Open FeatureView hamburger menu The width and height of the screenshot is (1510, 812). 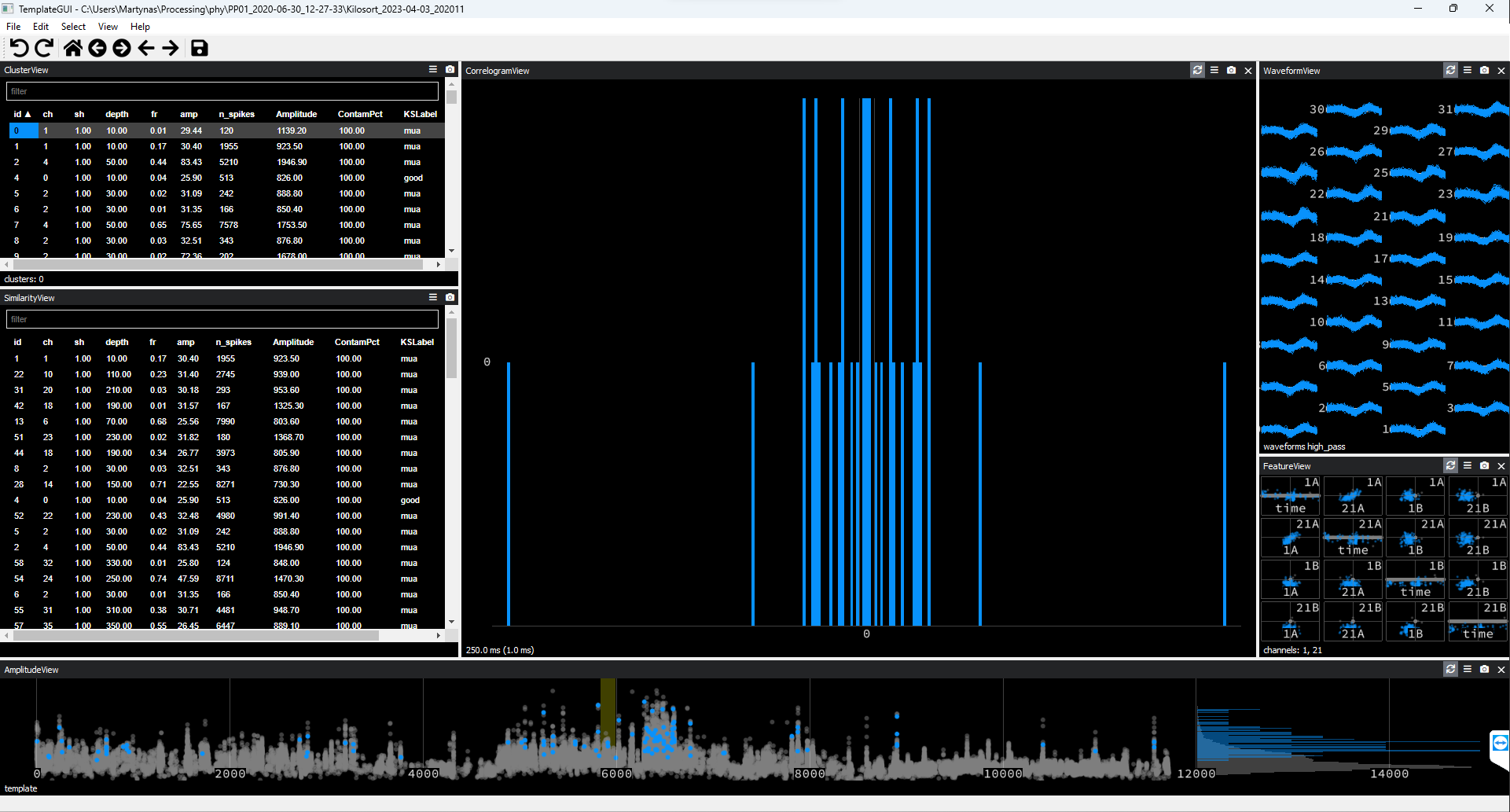[1468, 465]
